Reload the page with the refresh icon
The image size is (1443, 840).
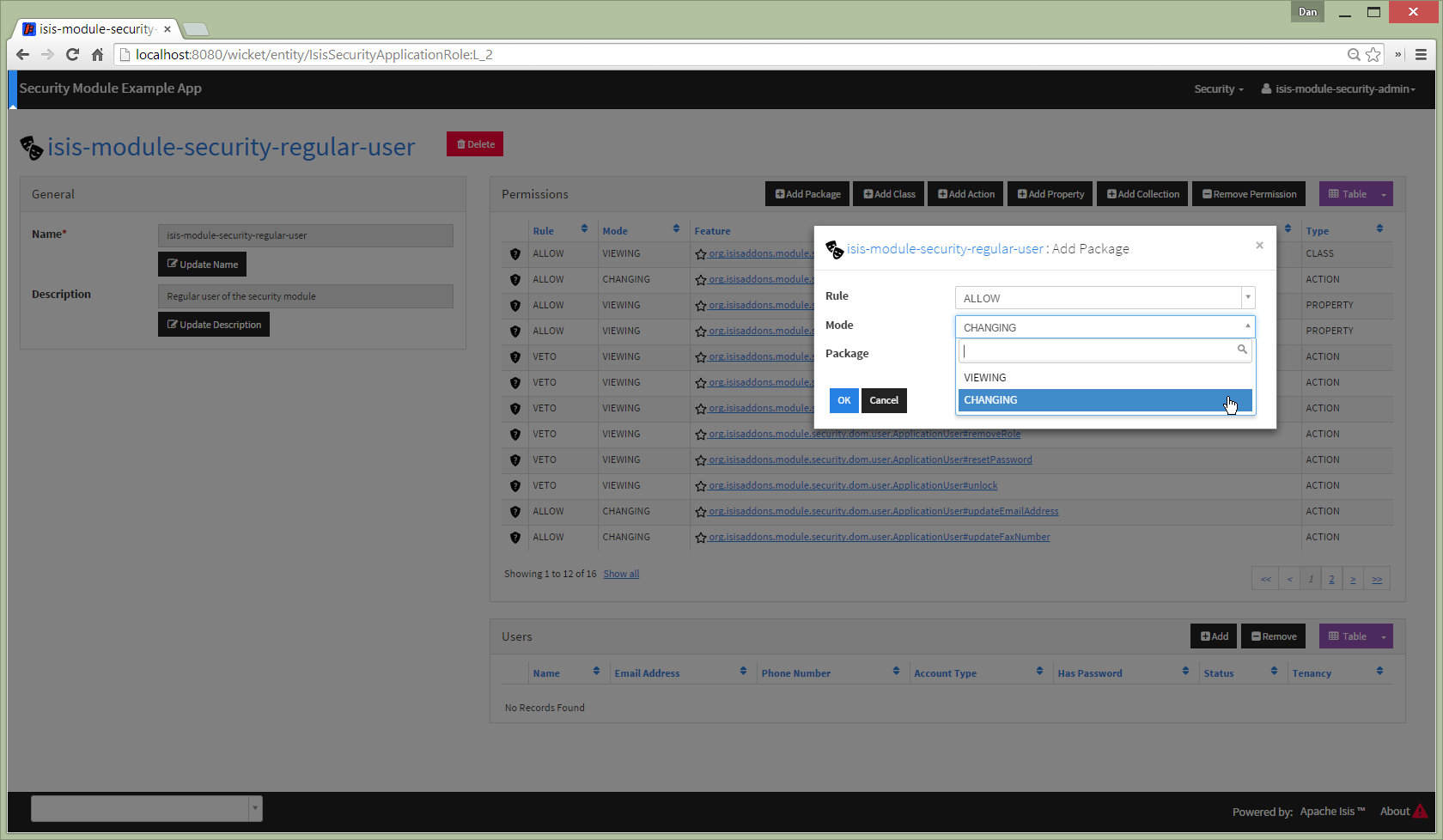(72, 55)
